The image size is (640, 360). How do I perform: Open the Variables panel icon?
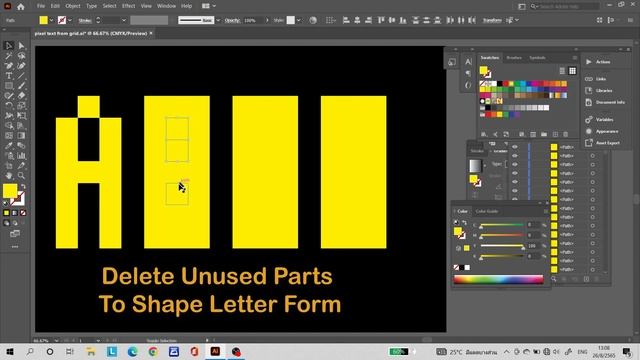(x=589, y=120)
